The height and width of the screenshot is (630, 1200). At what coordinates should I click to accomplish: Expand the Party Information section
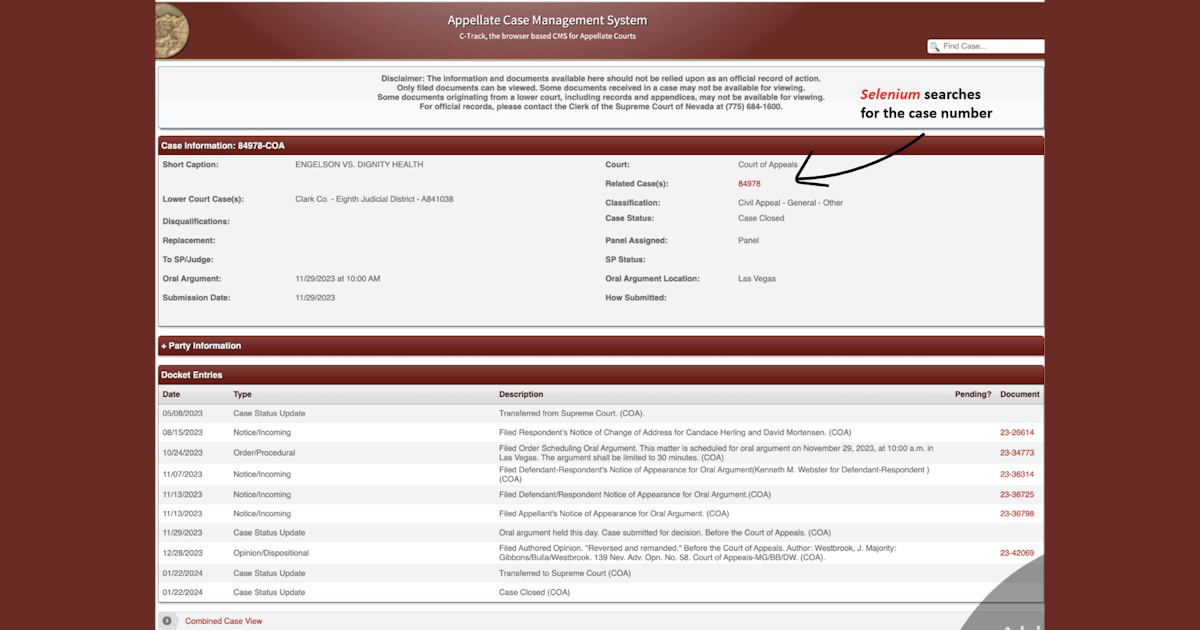[x=600, y=346]
